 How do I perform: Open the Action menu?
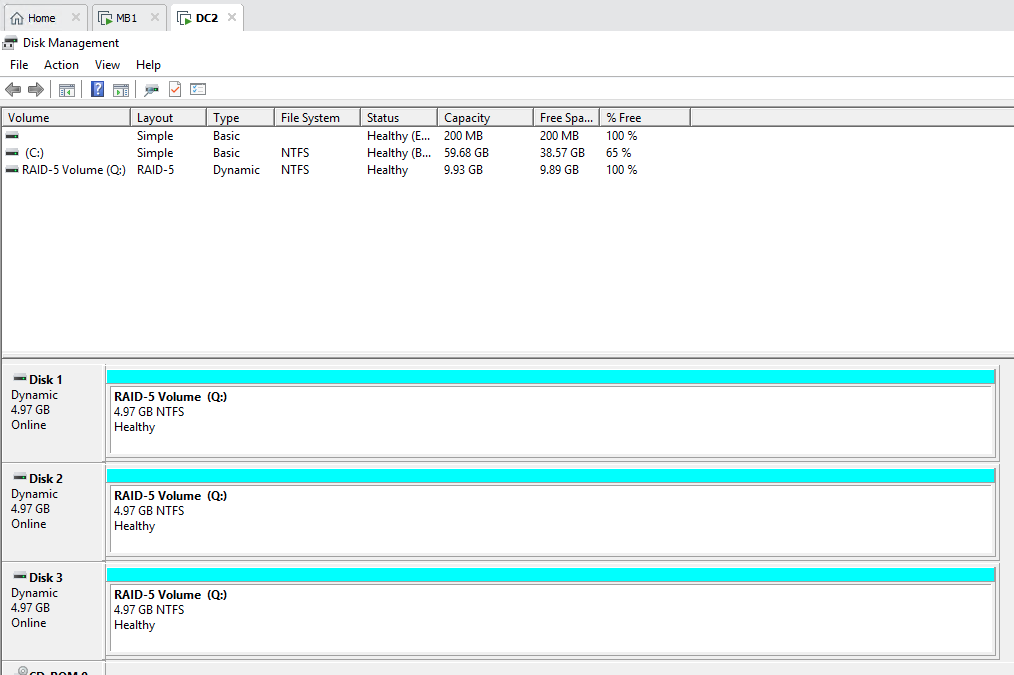[61, 65]
